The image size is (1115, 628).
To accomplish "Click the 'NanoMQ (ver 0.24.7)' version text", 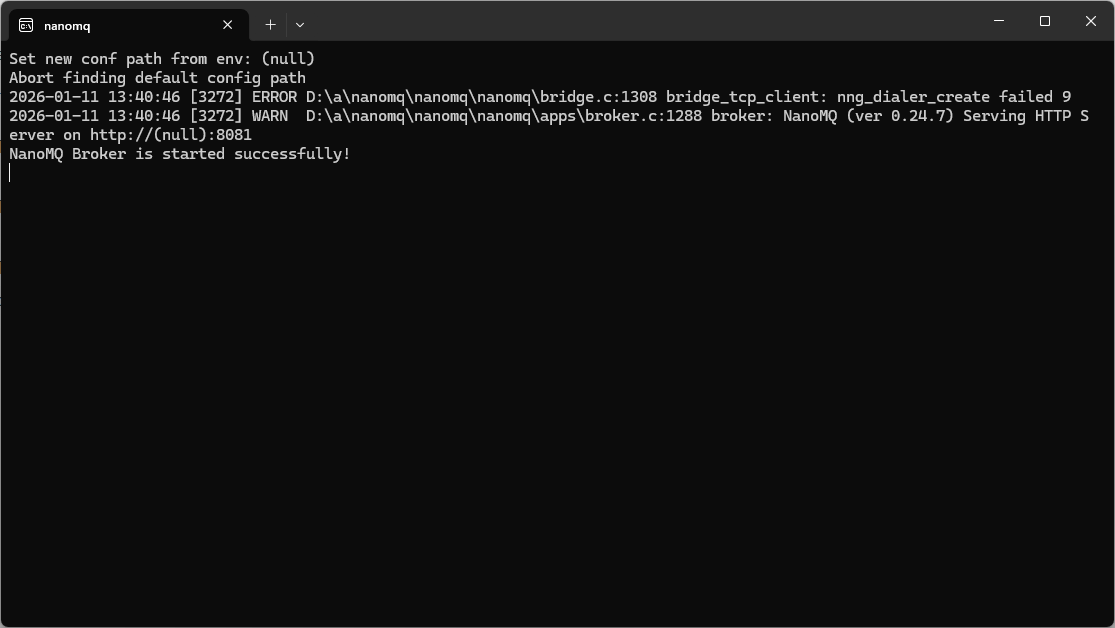I will [x=868, y=116].
